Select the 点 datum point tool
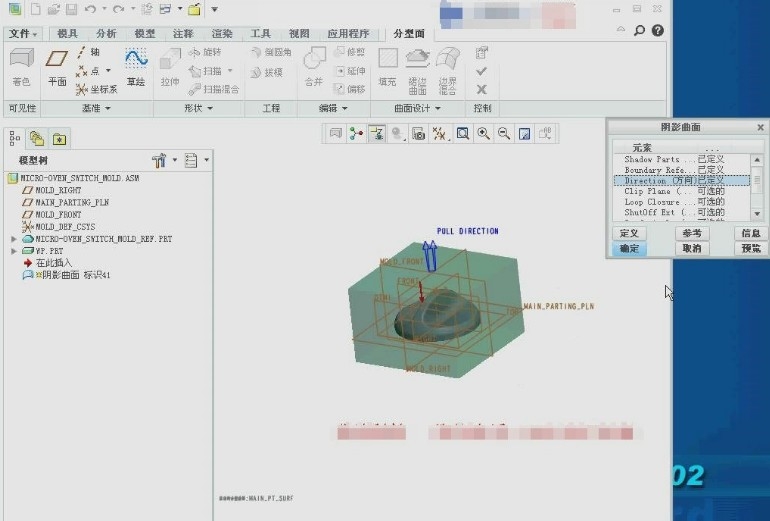The height and width of the screenshot is (521, 770). (x=88, y=71)
